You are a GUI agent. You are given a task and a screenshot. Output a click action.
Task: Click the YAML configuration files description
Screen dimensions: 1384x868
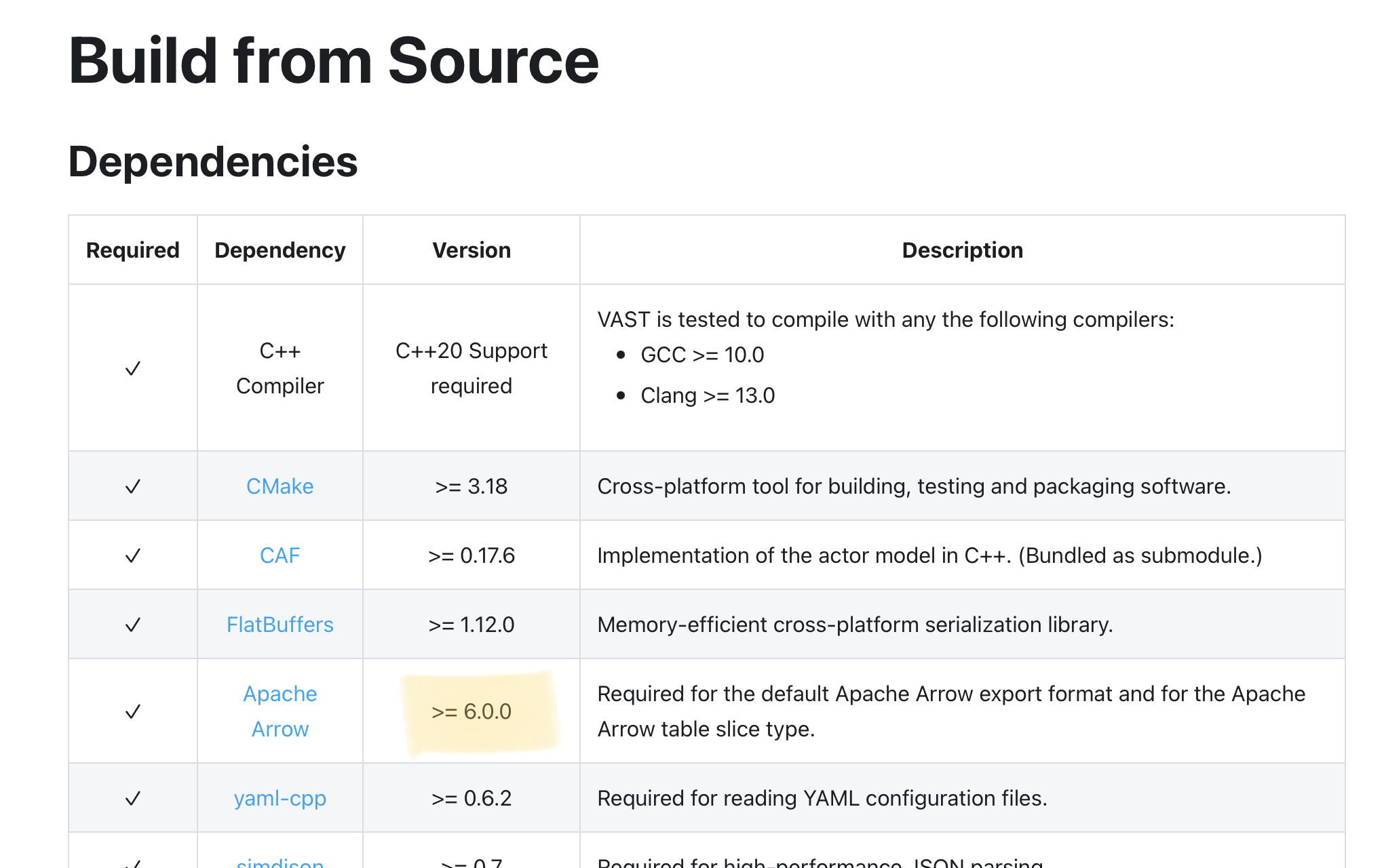point(822,798)
